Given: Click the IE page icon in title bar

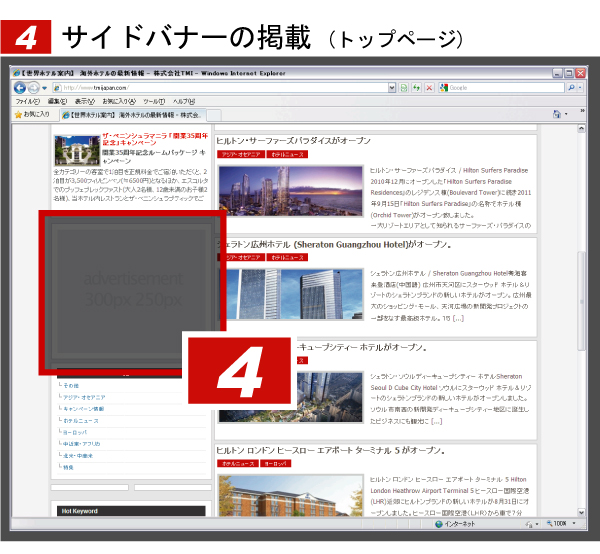Looking at the screenshot, I should (16, 73).
